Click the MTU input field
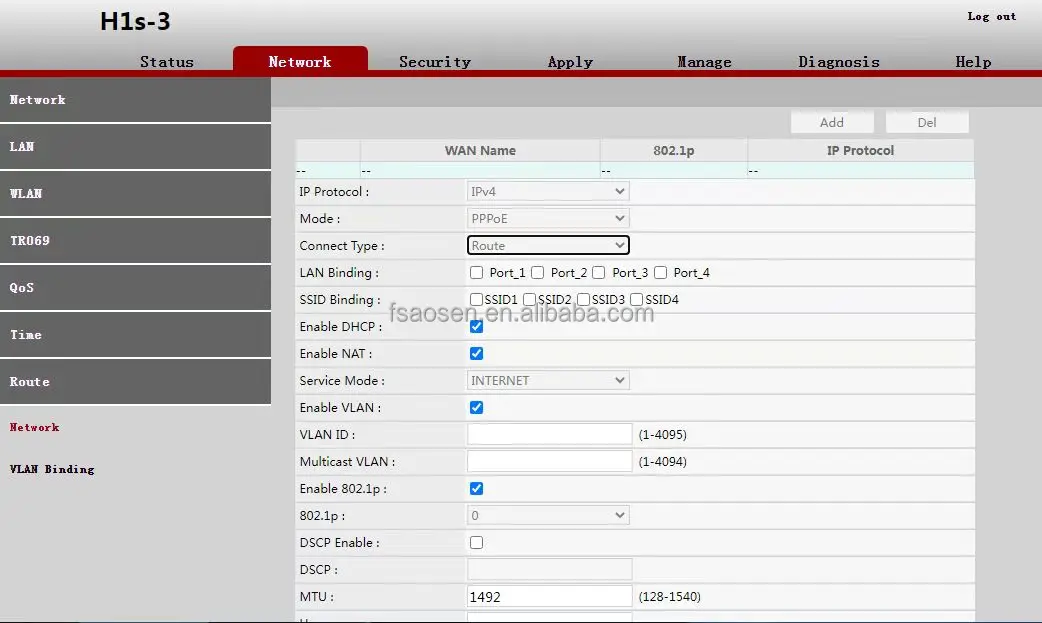The image size is (1042, 623). 549,596
